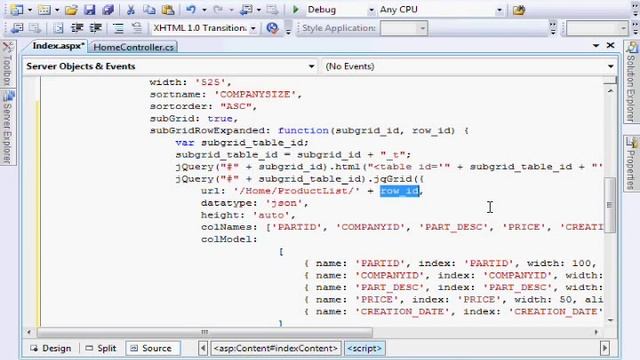Click the horizontal scrollbar thumb
This screenshot has width=640, height=360.
click(204, 332)
